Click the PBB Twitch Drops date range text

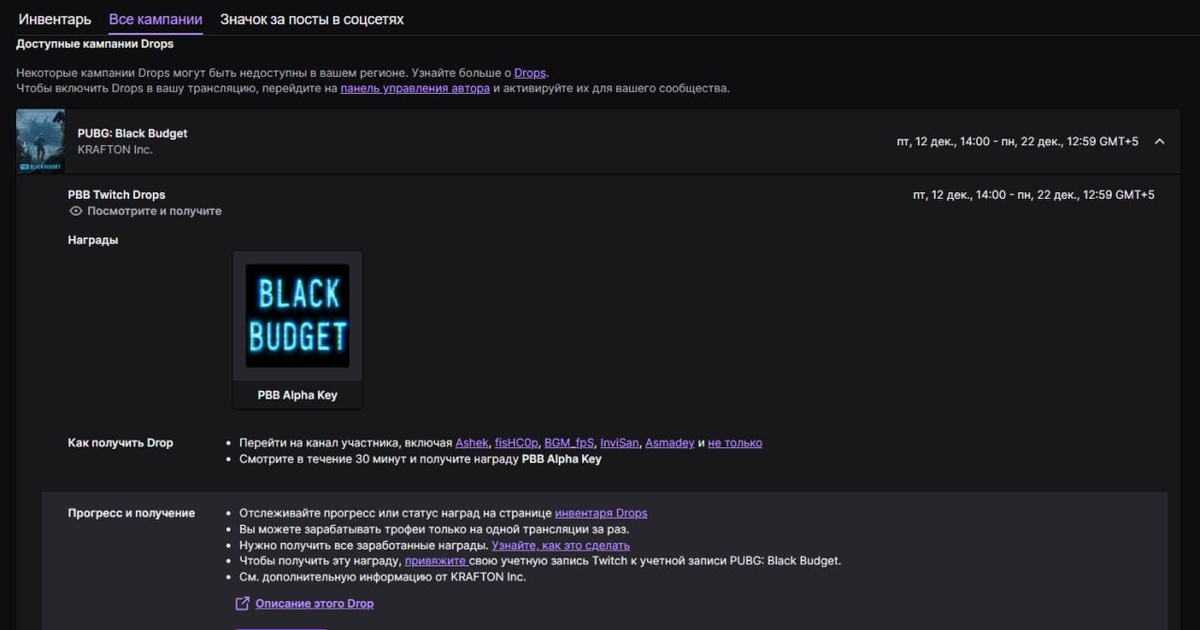[1034, 195]
